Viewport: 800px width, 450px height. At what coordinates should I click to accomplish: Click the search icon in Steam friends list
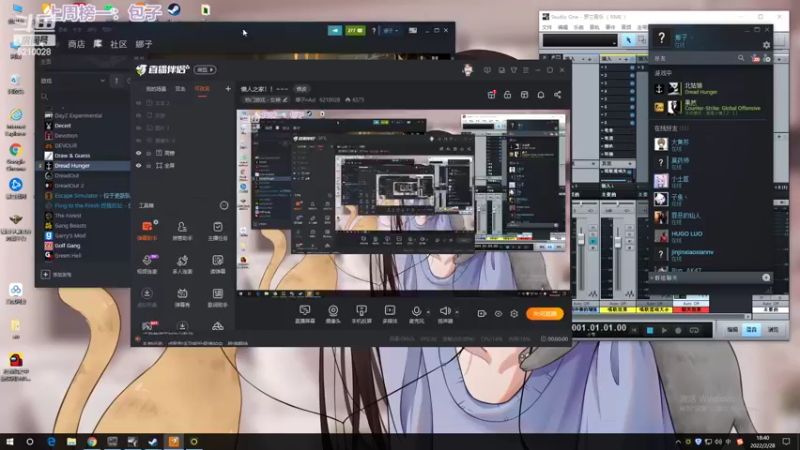coord(741,58)
